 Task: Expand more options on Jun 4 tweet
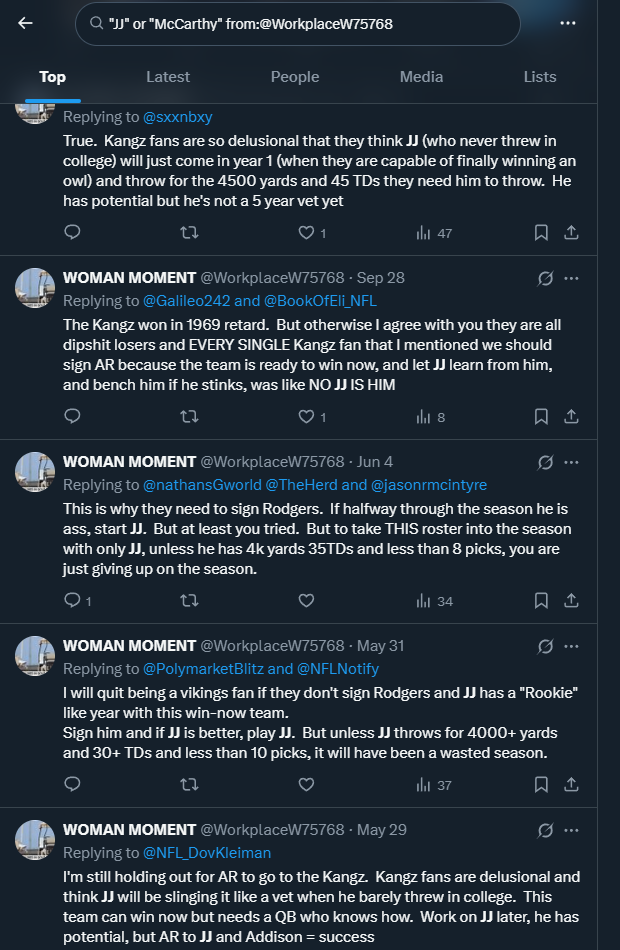[x=572, y=462]
